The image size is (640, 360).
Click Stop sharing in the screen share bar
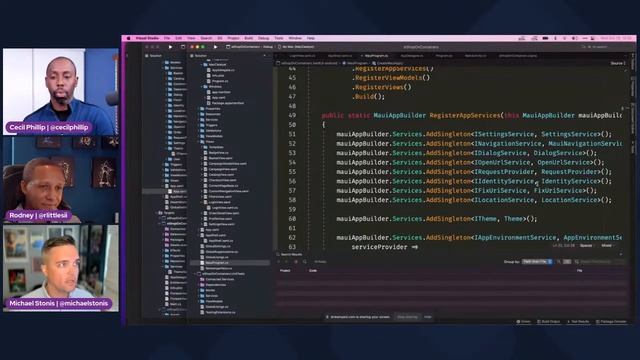coord(407,317)
